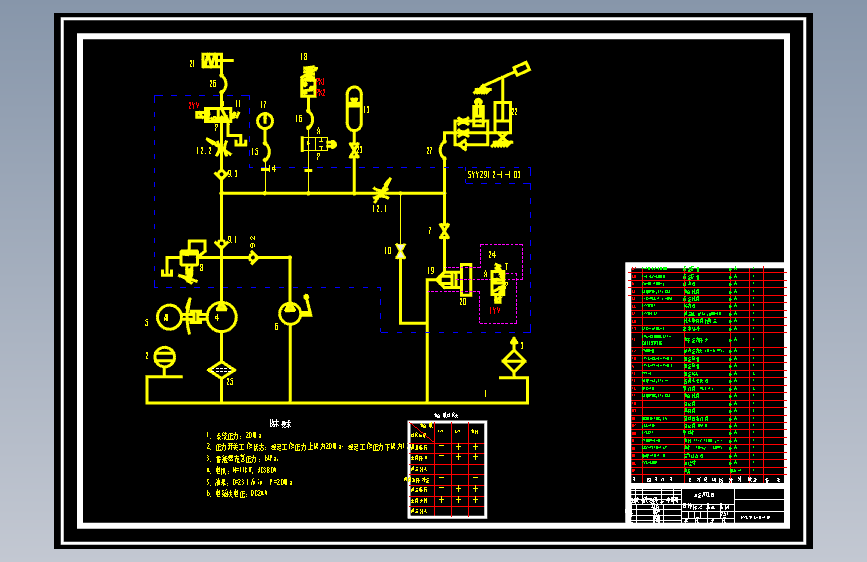Image resolution: width=867 pixels, height=562 pixels.
Task: Click throttle valve symbol 12.2
Action: click(220, 148)
